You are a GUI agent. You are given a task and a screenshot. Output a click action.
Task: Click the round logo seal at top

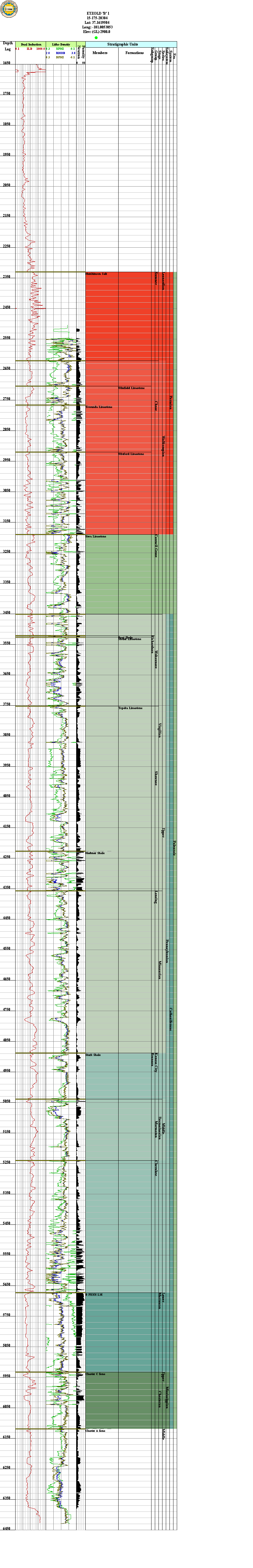9,9
